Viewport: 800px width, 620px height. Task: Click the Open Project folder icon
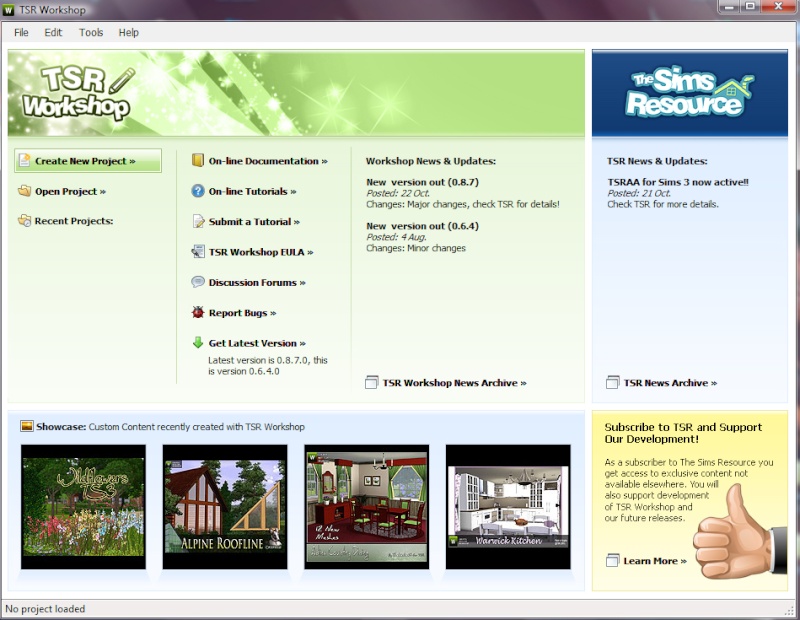click(24, 191)
